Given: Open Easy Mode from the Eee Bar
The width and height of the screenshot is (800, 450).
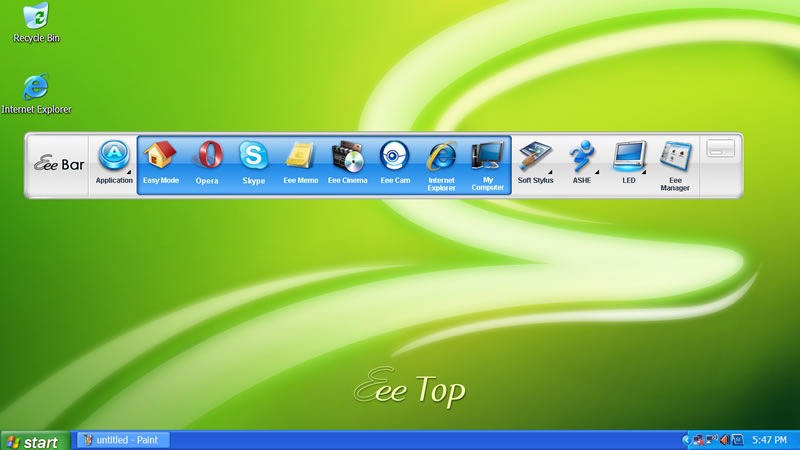Looking at the screenshot, I should click(160, 158).
